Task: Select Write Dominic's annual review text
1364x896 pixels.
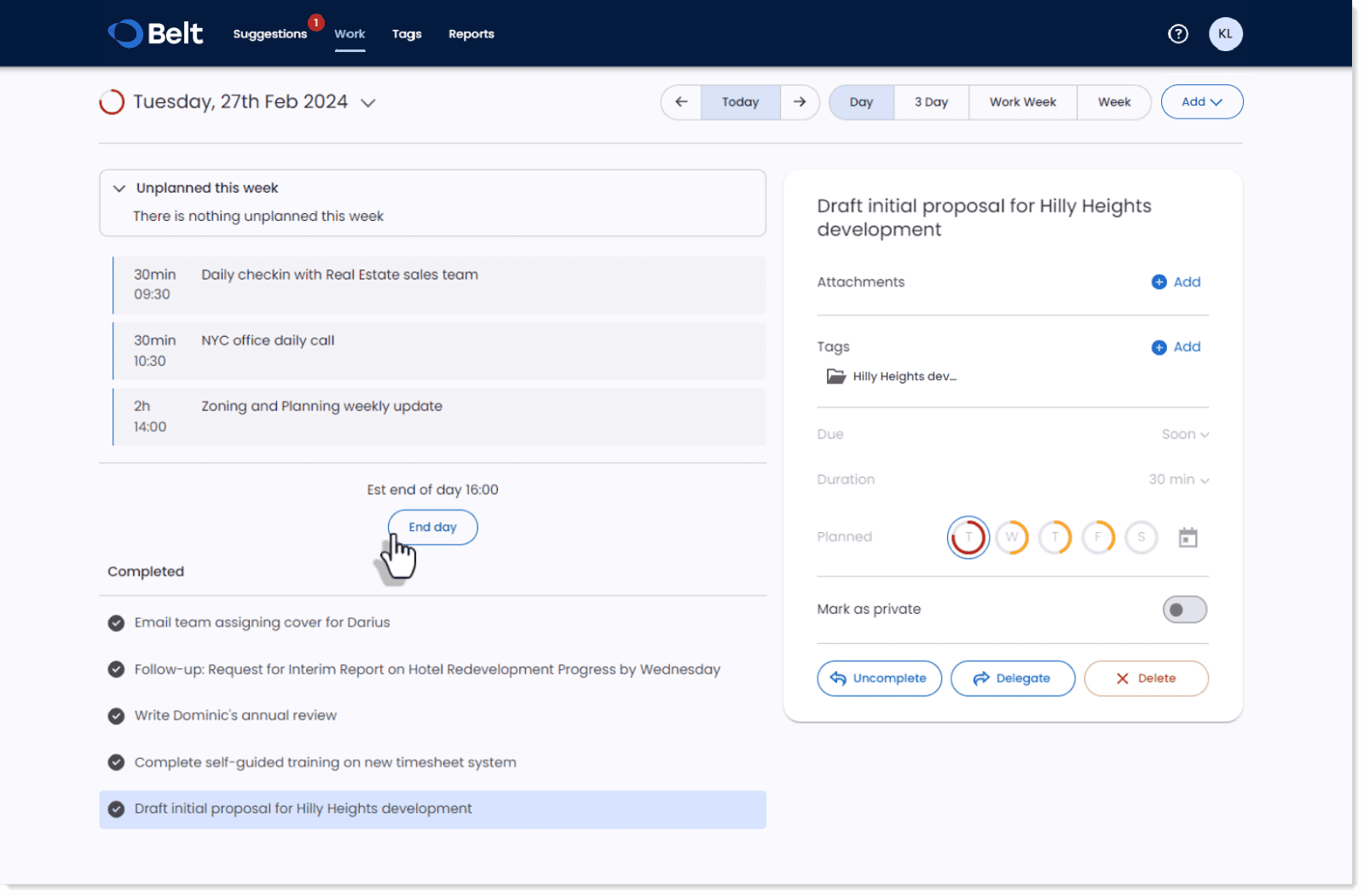Action: [x=235, y=716]
